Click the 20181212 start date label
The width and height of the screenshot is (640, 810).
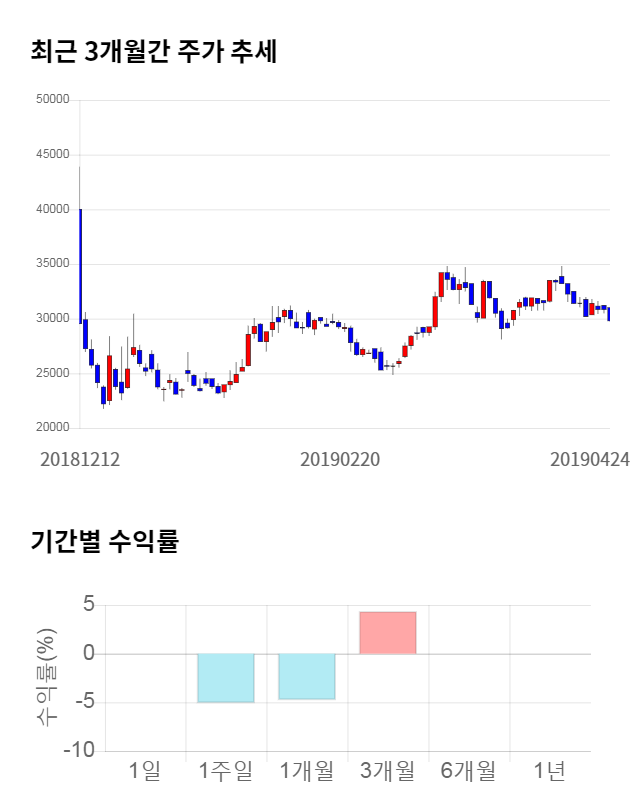coord(80,460)
